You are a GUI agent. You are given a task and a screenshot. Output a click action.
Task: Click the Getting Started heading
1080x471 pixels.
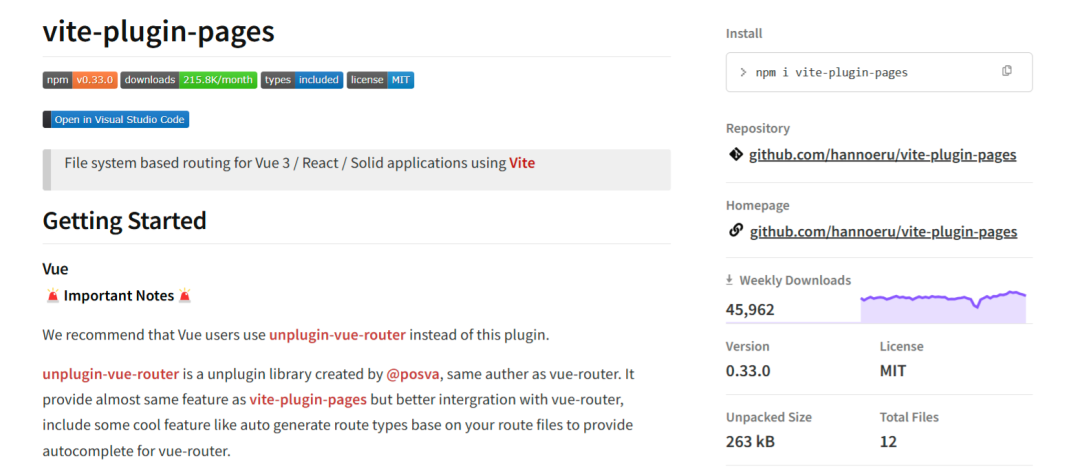point(125,220)
